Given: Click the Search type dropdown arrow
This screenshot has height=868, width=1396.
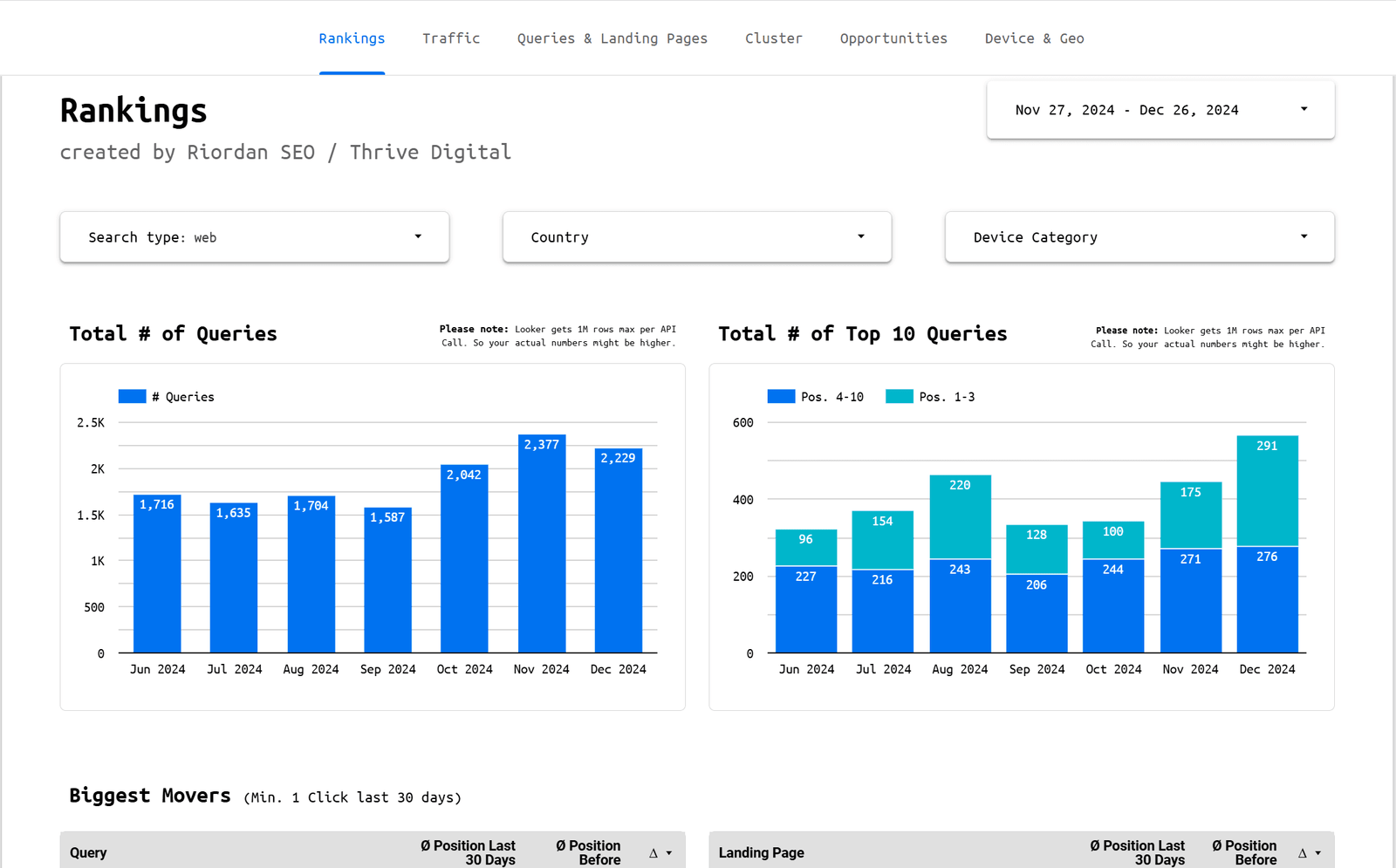Looking at the screenshot, I should pyautogui.click(x=418, y=236).
